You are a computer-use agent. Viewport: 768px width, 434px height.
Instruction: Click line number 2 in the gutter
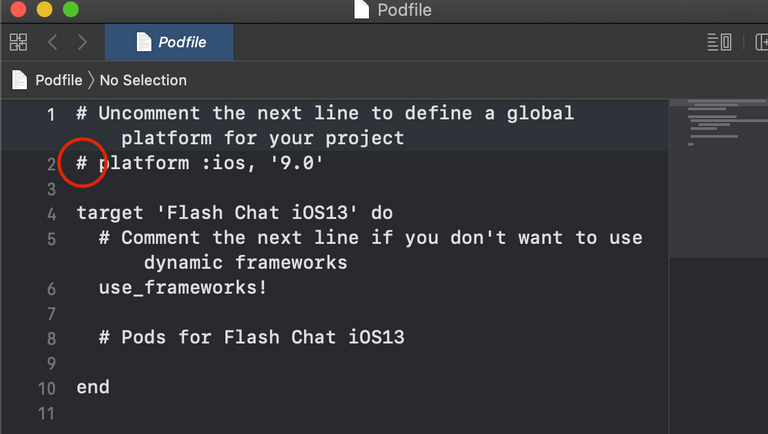(x=51, y=165)
